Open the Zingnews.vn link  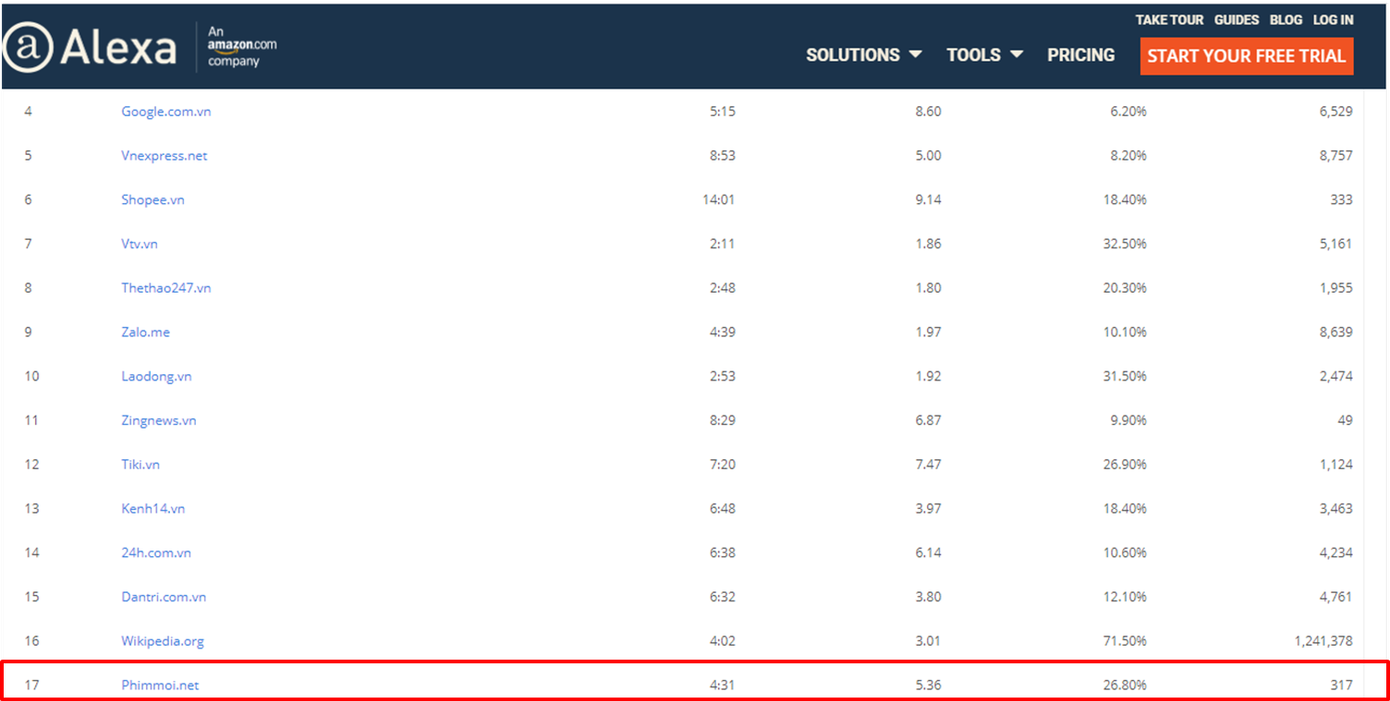coord(159,420)
